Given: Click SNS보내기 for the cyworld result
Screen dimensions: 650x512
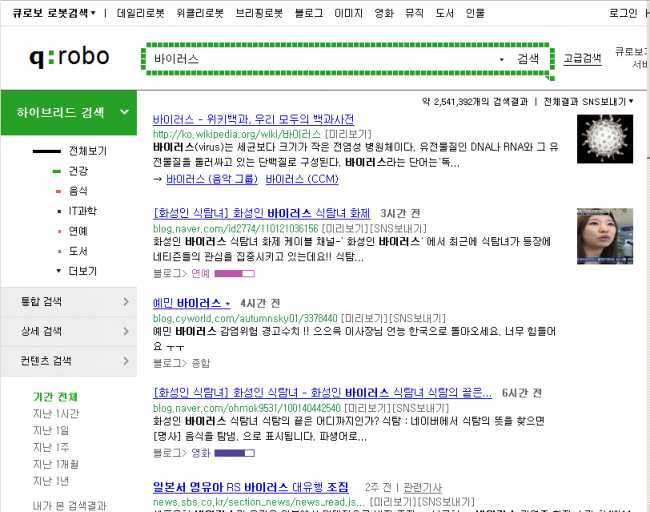Looking at the screenshot, I should [417, 318].
